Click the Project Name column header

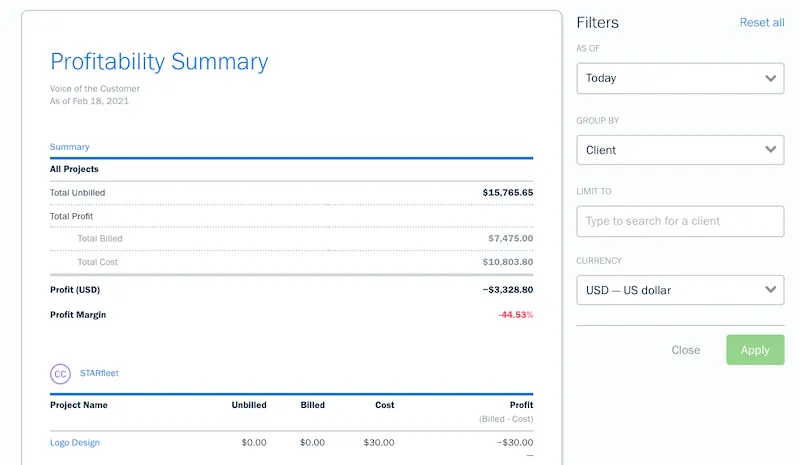tap(79, 405)
